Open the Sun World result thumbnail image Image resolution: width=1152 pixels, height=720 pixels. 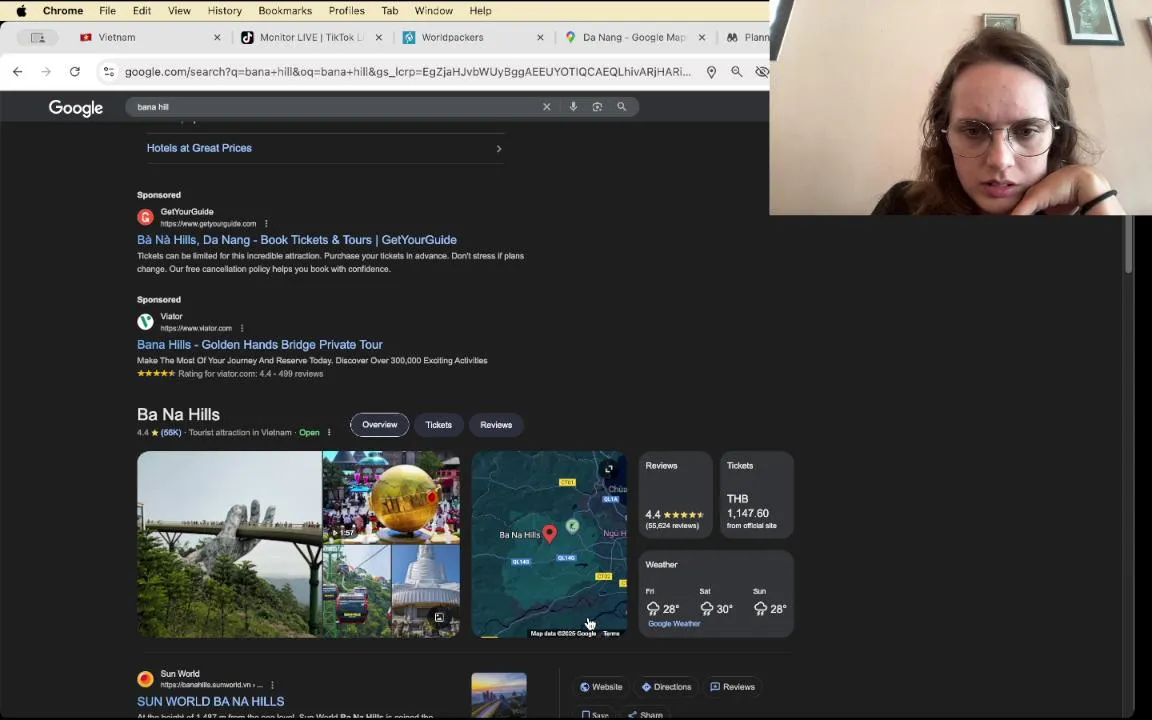click(x=499, y=694)
